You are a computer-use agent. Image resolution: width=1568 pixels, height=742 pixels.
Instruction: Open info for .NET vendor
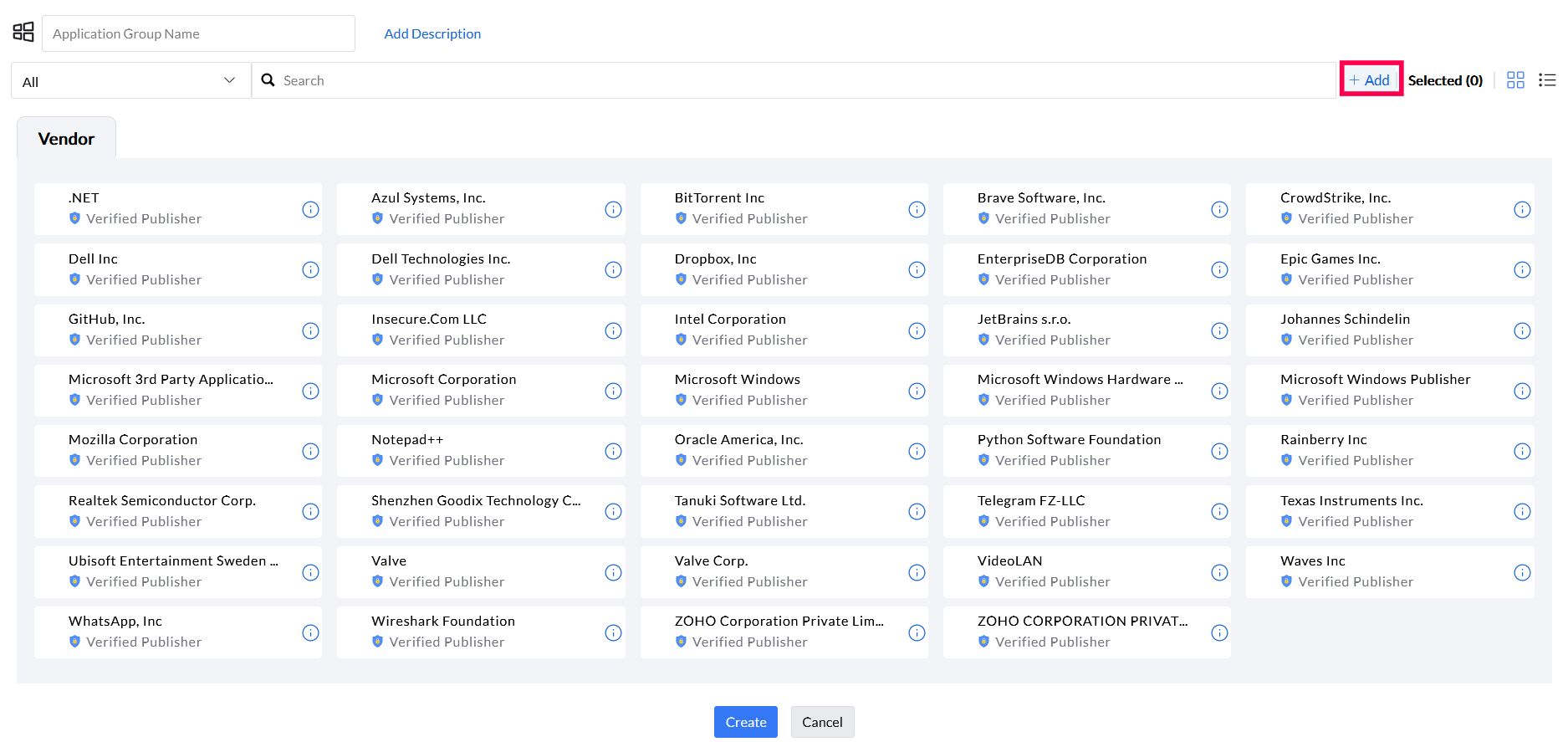[310, 209]
